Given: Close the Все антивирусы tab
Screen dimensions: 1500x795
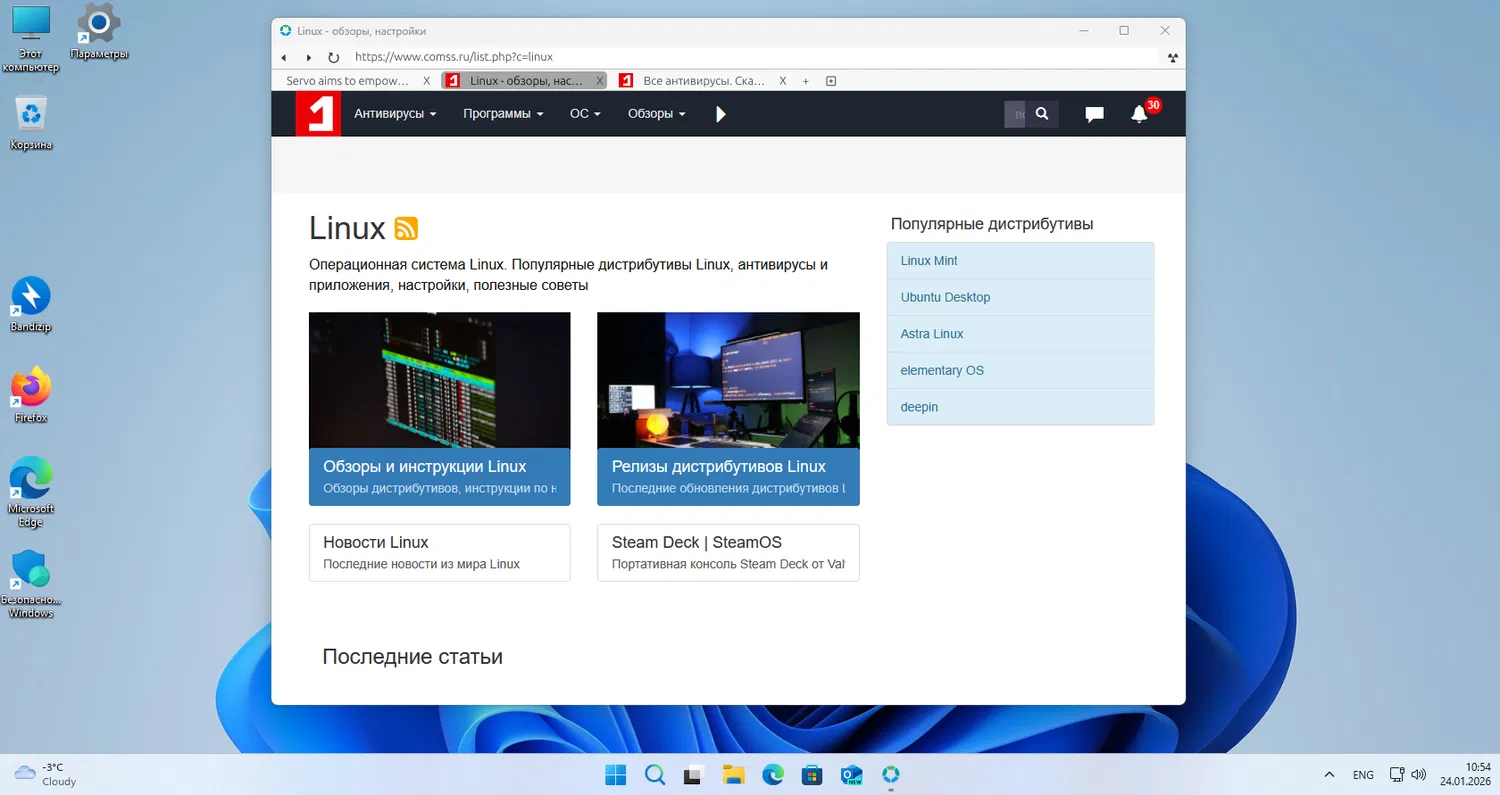Looking at the screenshot, I should tap(783, 81).
